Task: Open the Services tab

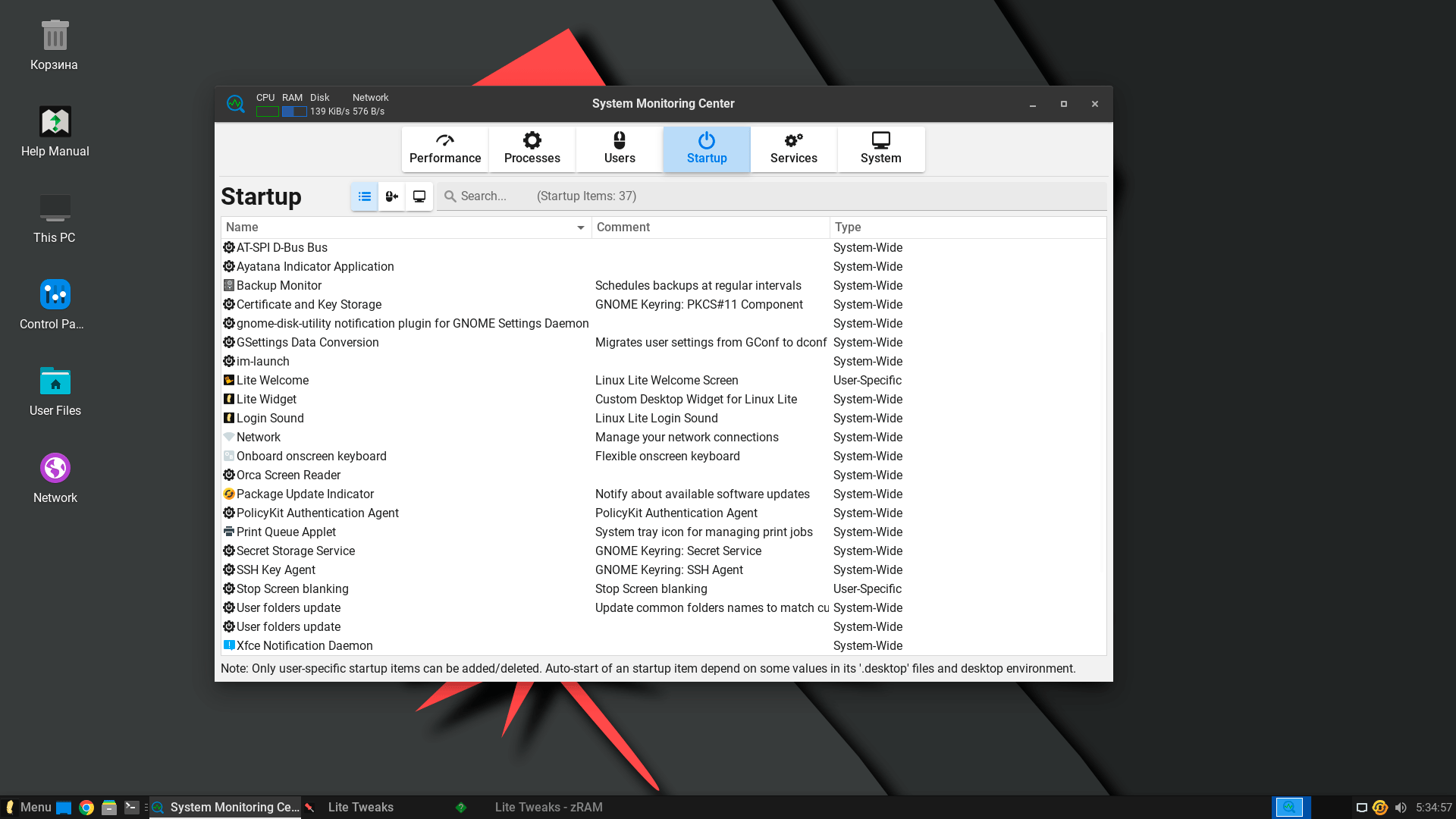Action: coord(793,149)
